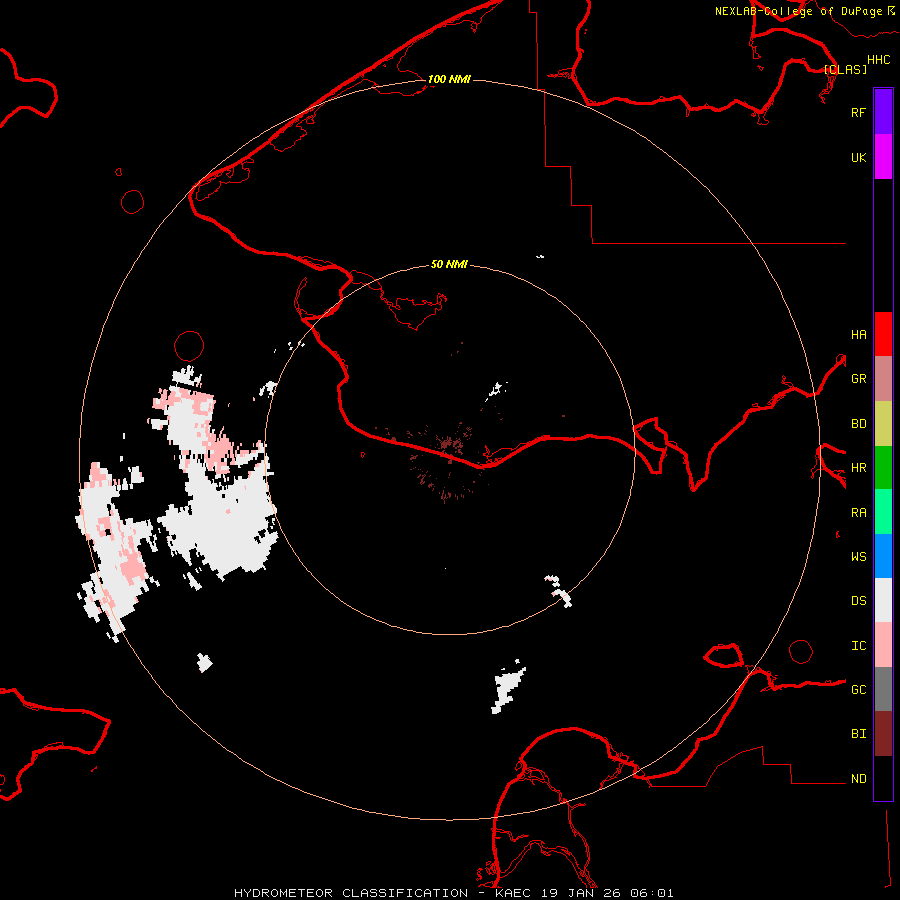
Task: Click the BI legend label
Action: click(x=858, y=734)
